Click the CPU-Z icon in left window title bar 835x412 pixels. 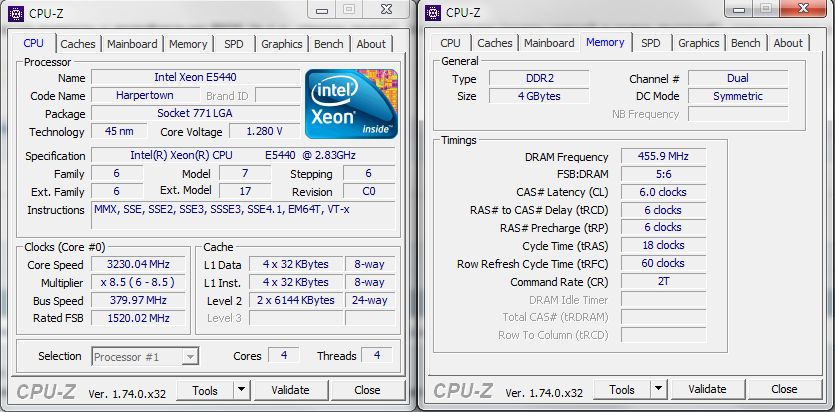(x=17, y=13)
